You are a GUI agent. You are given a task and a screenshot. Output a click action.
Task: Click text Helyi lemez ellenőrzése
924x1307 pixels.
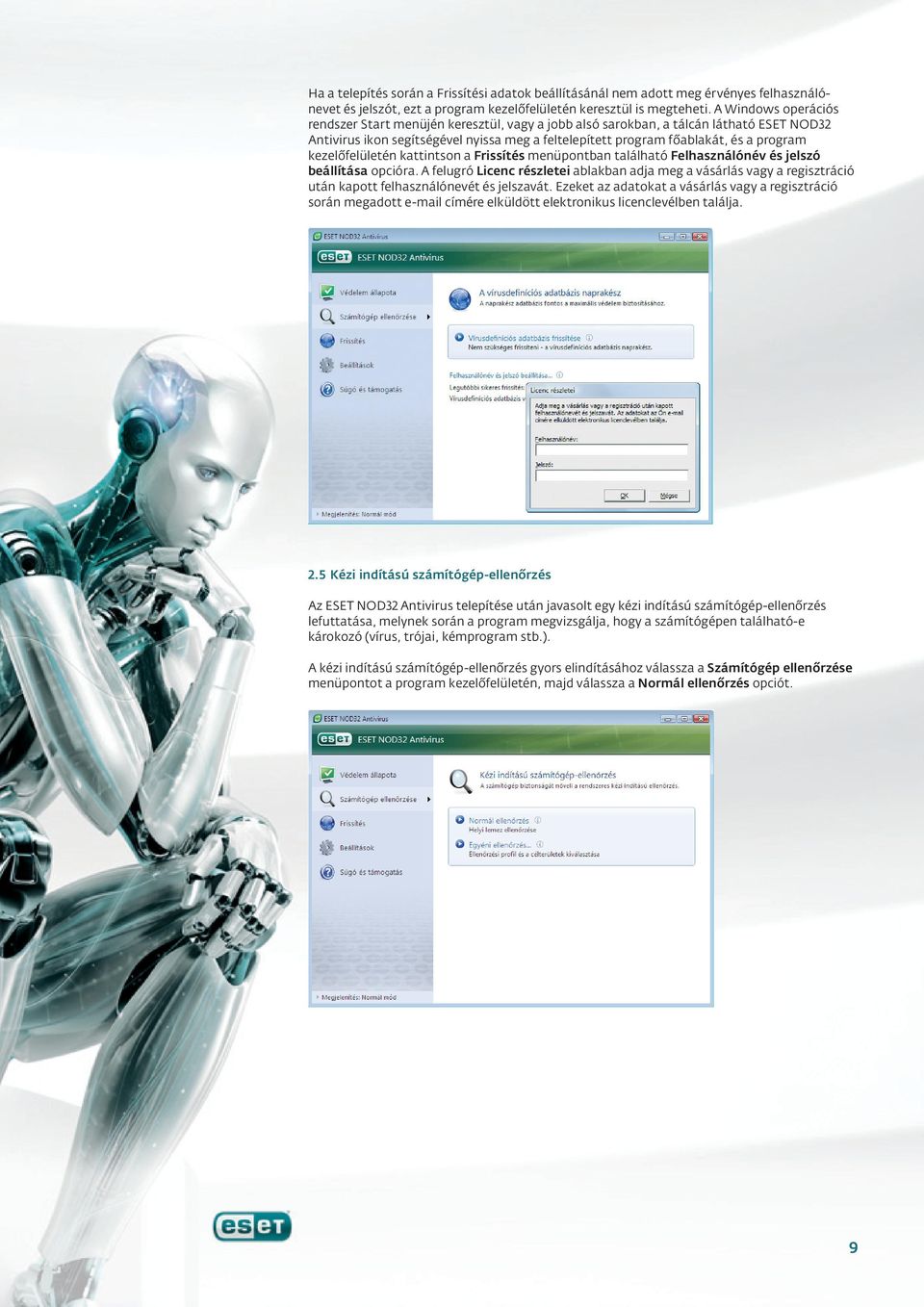502,830
